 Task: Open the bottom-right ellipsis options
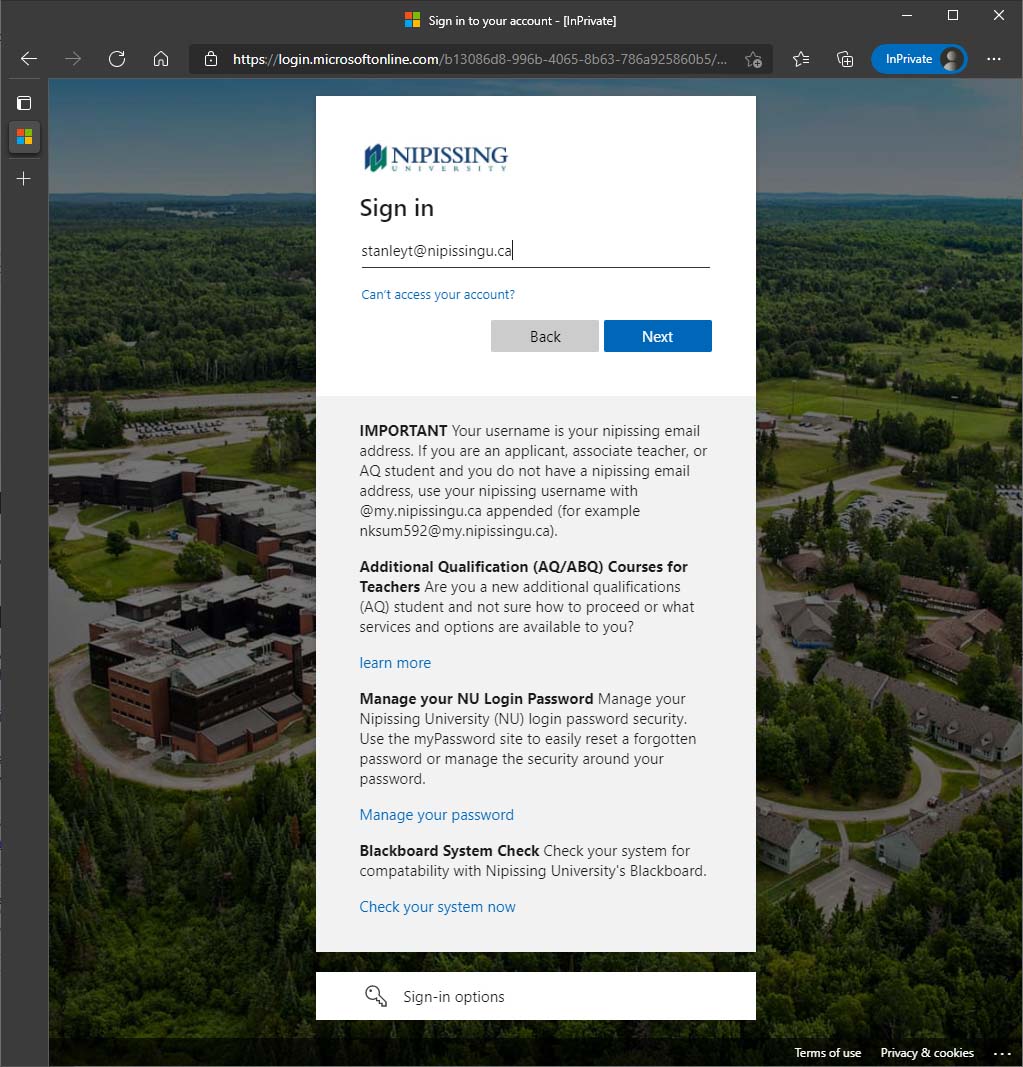(x=1003, y=1052)
